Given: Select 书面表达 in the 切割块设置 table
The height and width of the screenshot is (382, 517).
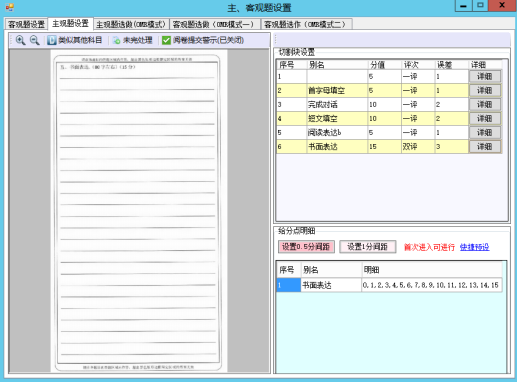Looking at the screenshot, I should (337, 146).
